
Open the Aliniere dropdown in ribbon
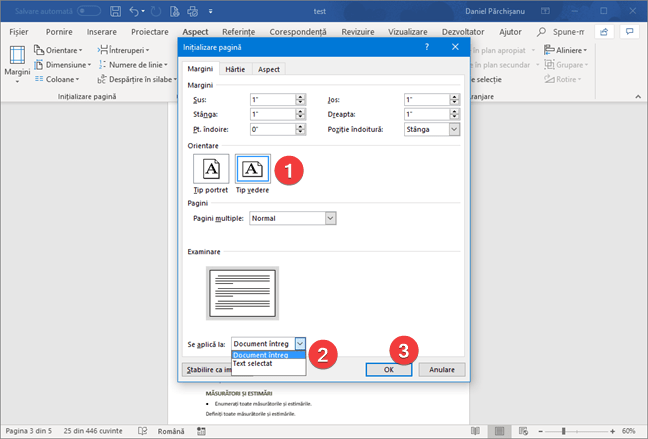pos(565,50)
